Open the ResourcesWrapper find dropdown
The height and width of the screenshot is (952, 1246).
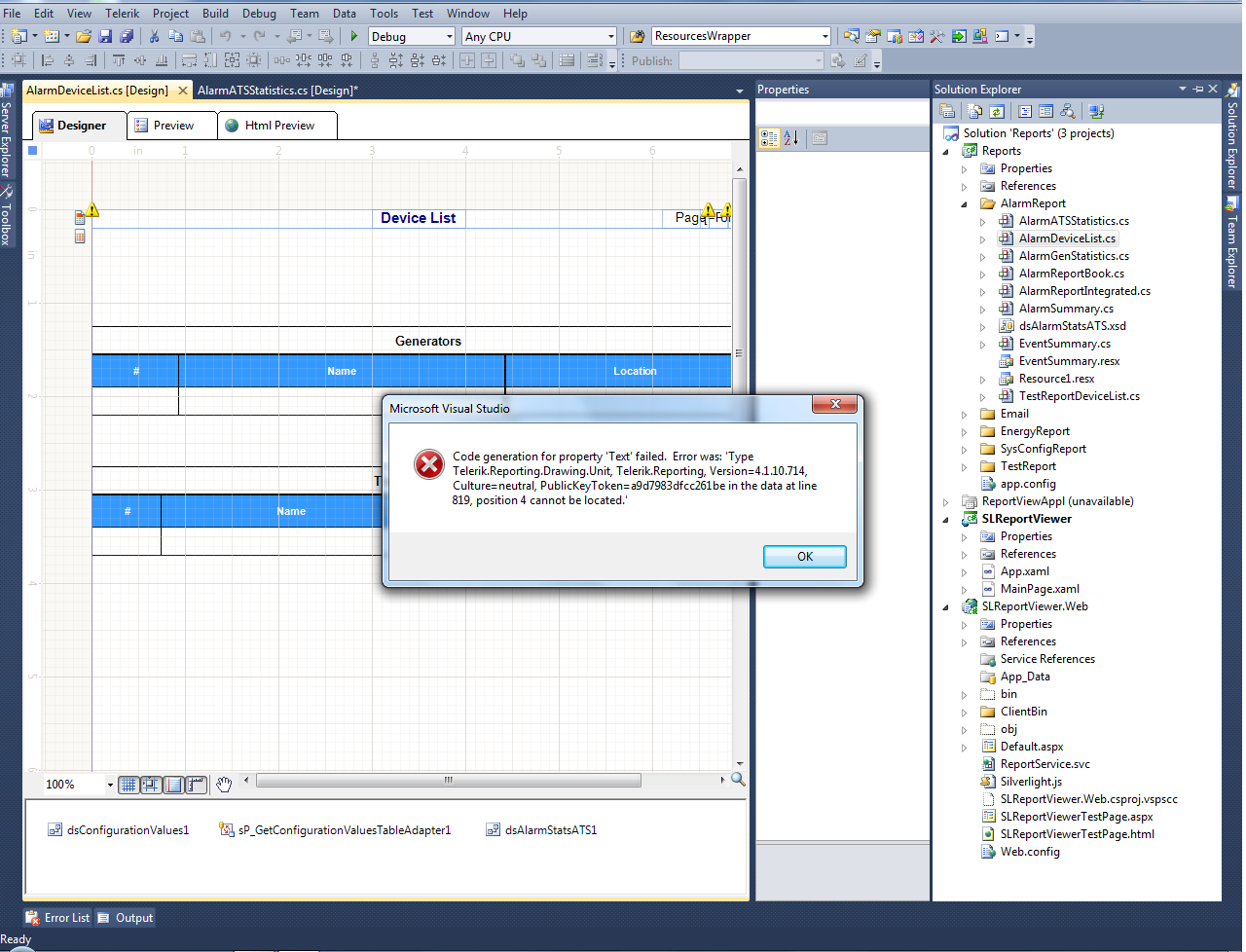825,37
